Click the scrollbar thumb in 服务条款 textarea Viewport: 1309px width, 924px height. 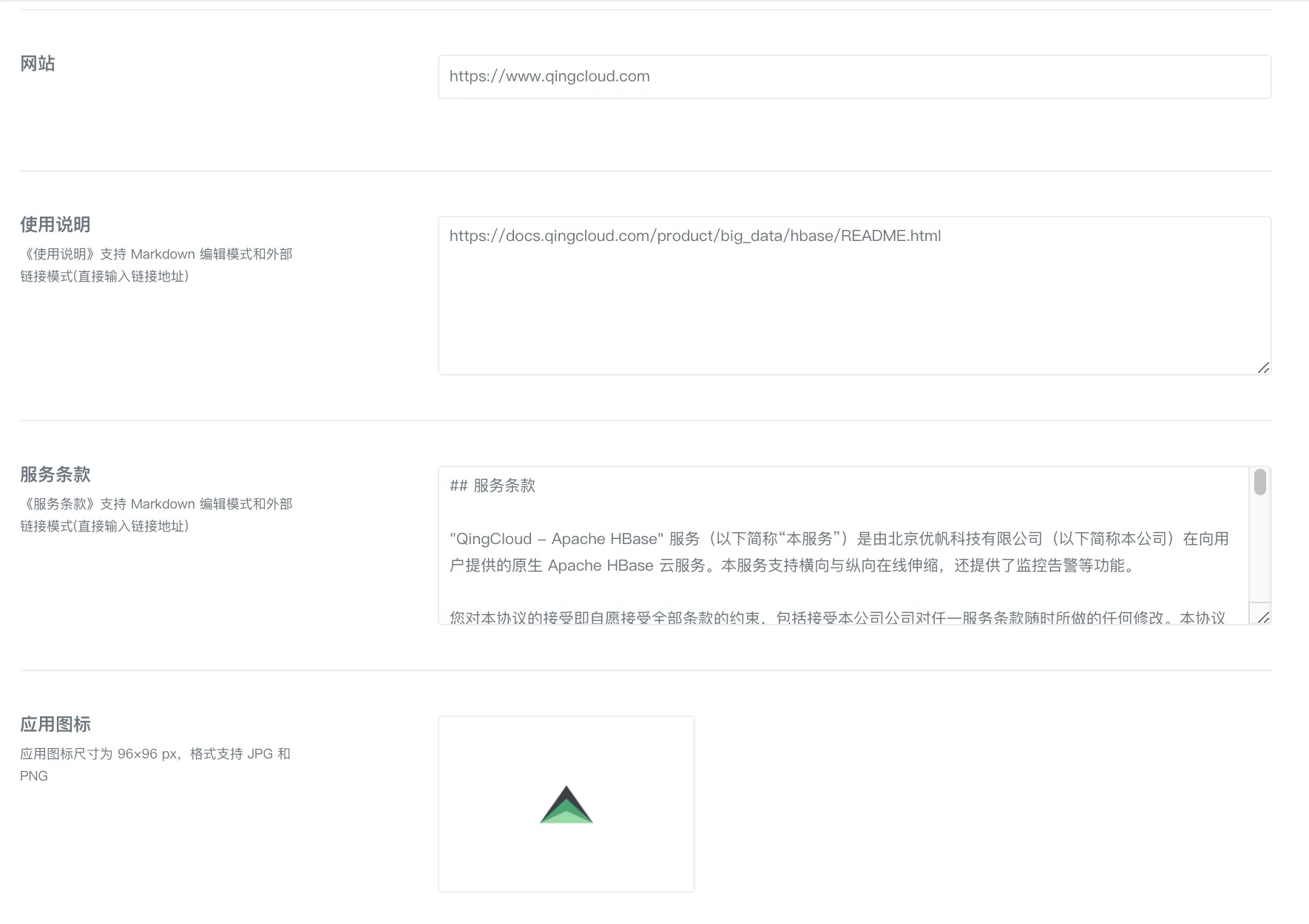click(x=1260, y=482)
